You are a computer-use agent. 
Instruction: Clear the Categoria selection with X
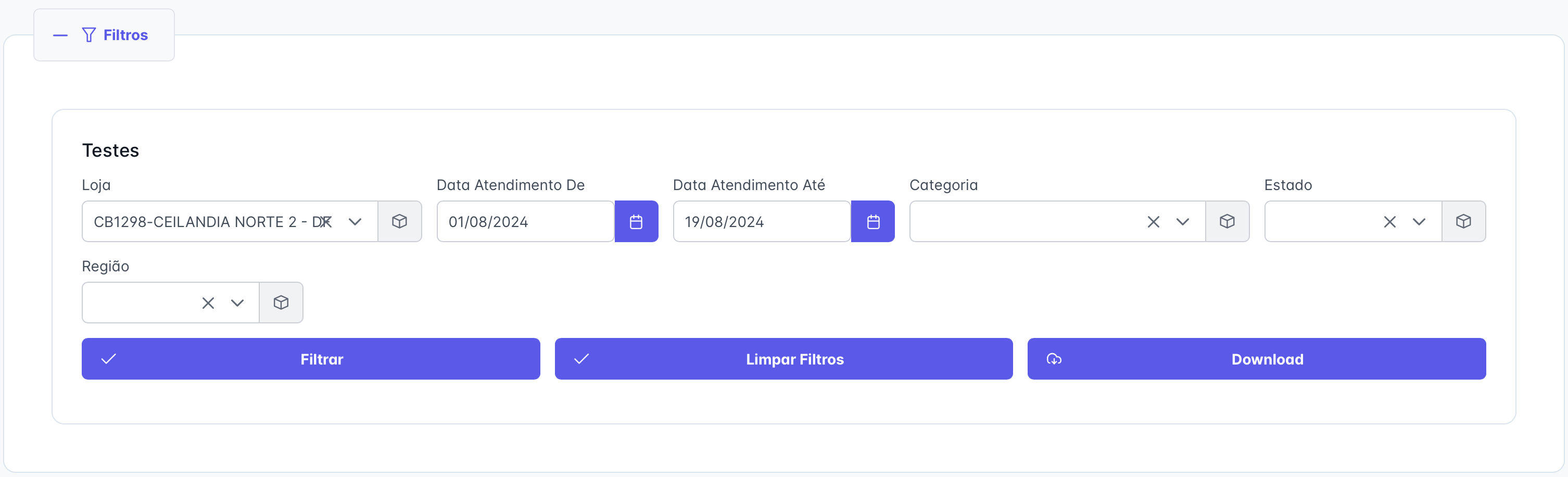pos(1153,222)
